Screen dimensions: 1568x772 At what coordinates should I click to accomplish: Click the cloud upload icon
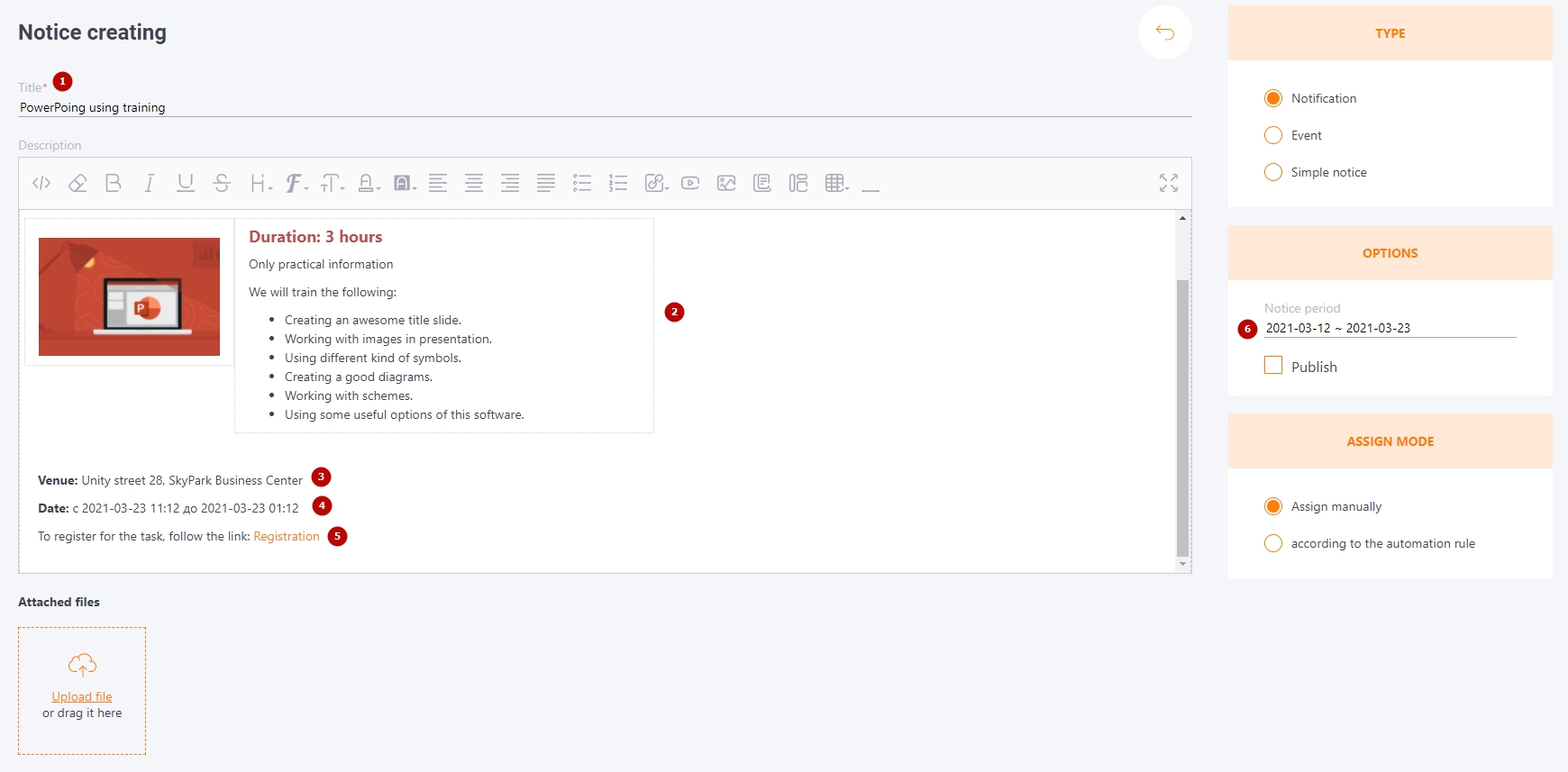pos(82,666)
